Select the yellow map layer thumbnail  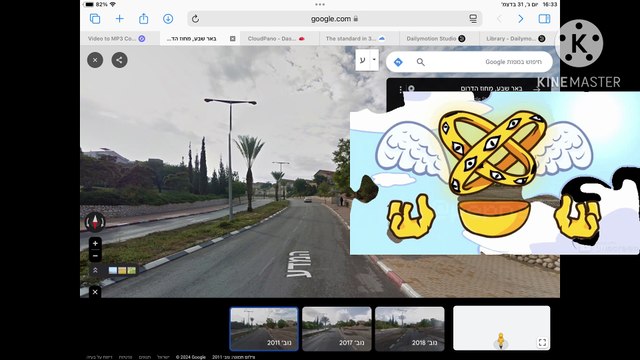tap(122, 270)
